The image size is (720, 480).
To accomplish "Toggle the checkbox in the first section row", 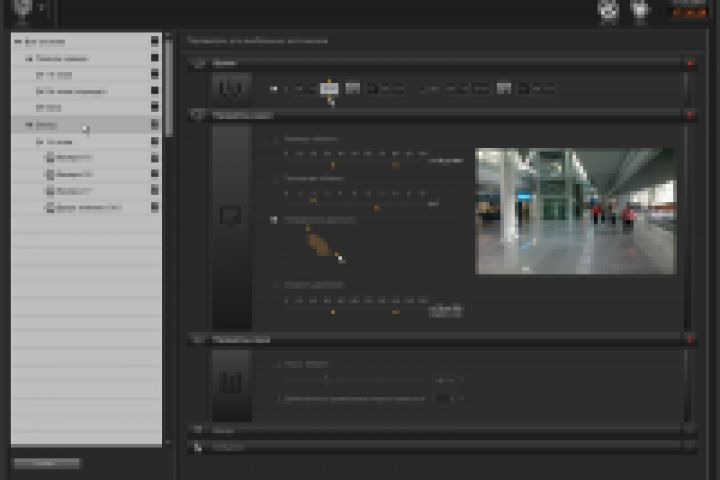I will 274,89.
